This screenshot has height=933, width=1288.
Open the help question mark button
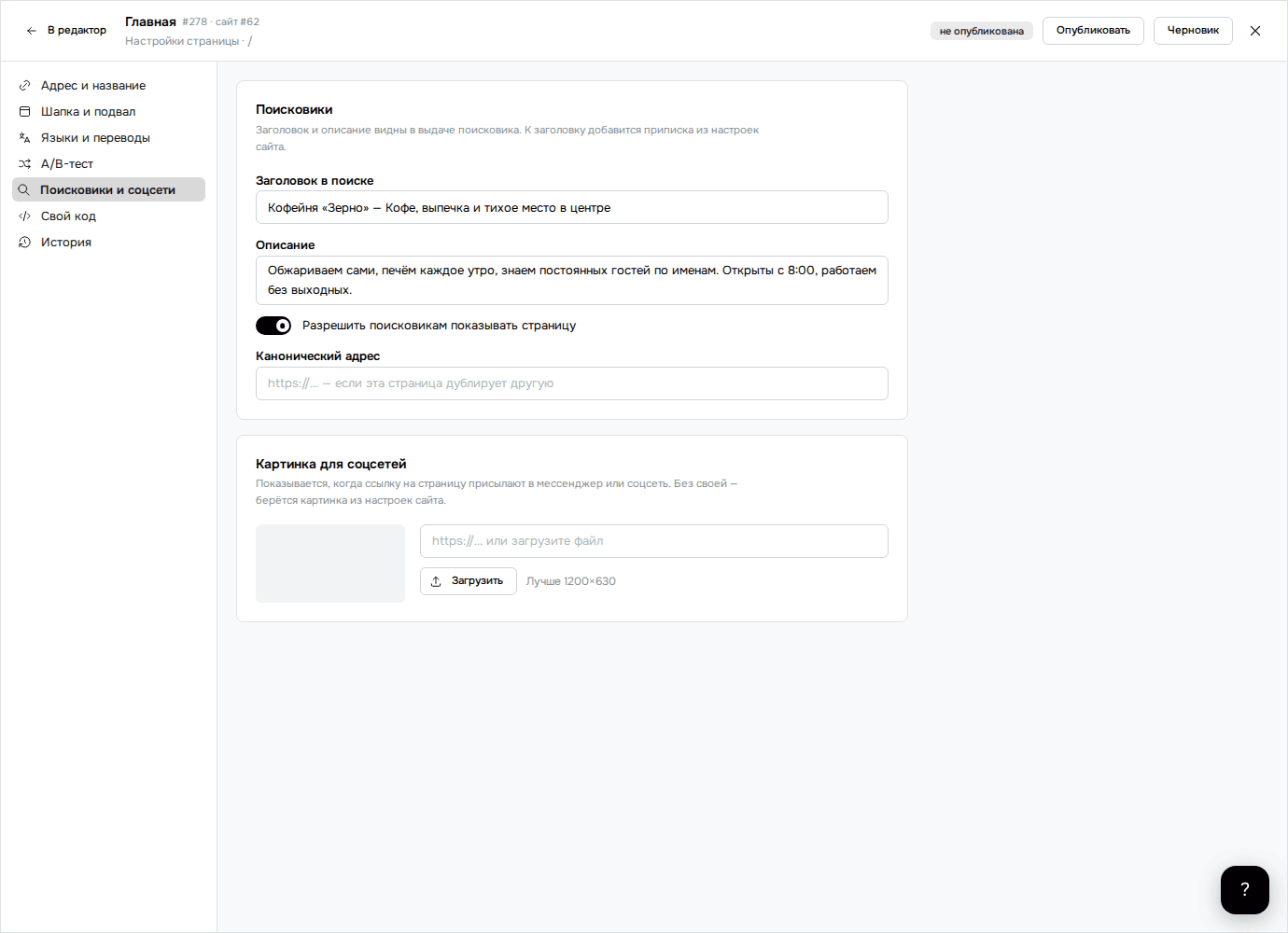point(1245,890)
